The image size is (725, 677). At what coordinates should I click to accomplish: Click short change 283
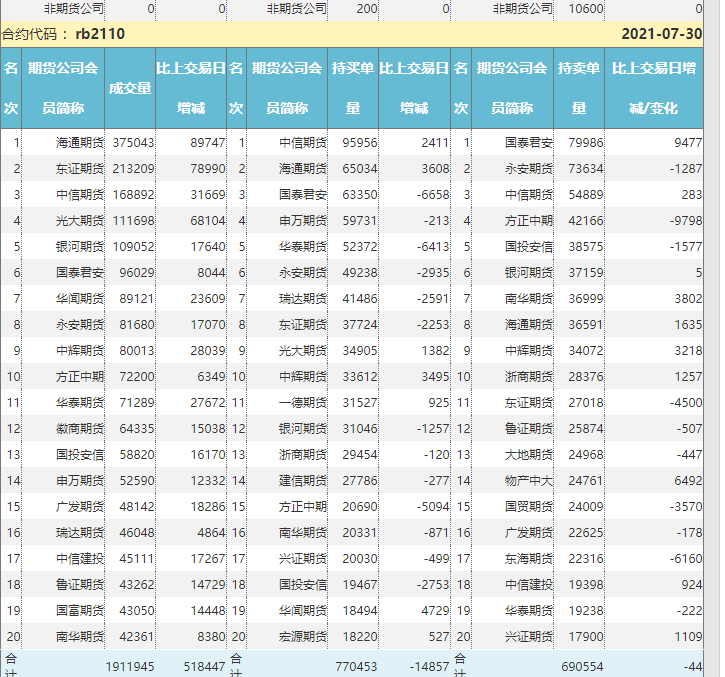[692, 195]
